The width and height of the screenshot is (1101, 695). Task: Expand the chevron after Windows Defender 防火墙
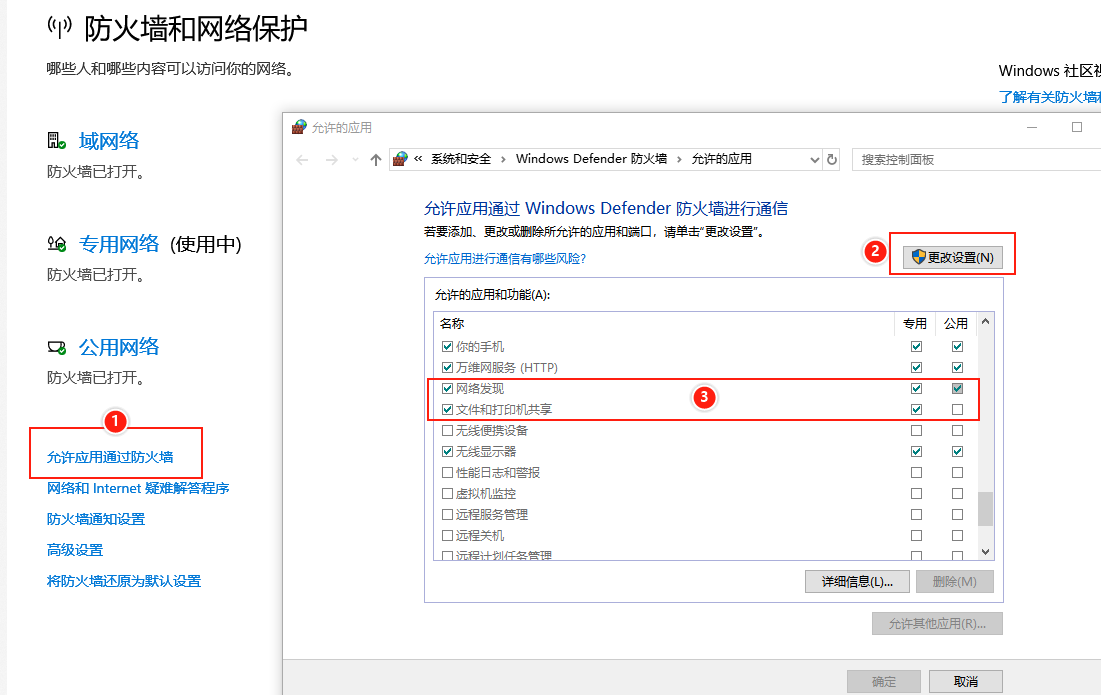(x=679, y=159)
